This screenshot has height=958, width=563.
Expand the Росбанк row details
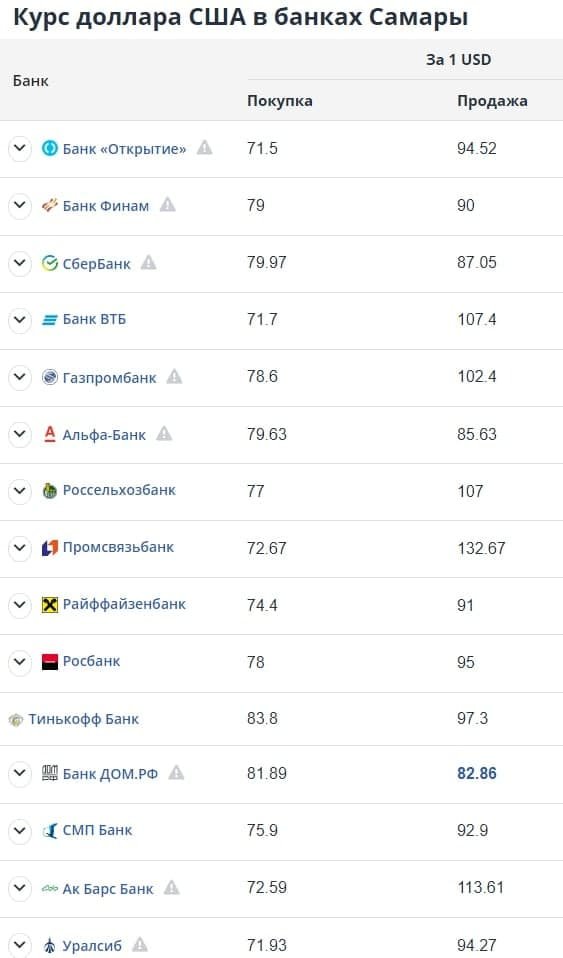click(20, 662)
